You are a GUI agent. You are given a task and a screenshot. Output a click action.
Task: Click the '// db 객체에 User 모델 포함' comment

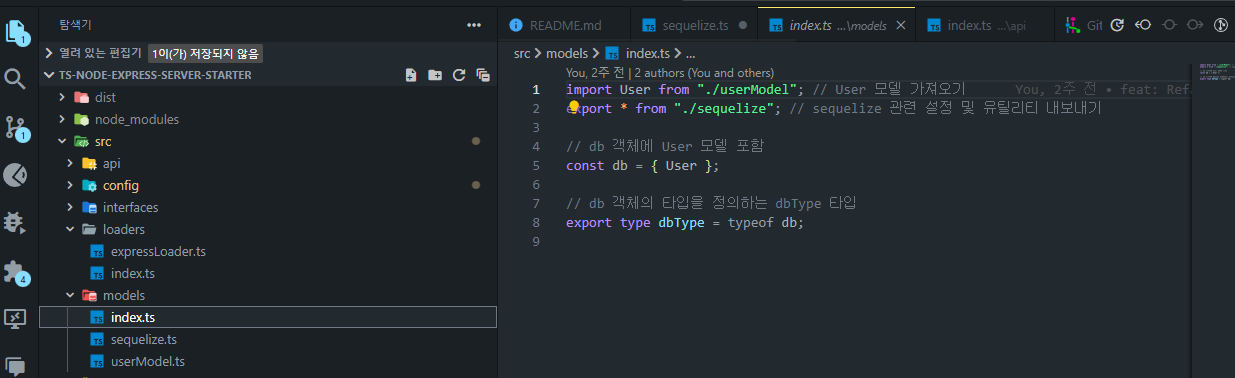pyautogui.click(x=665, y=146)
